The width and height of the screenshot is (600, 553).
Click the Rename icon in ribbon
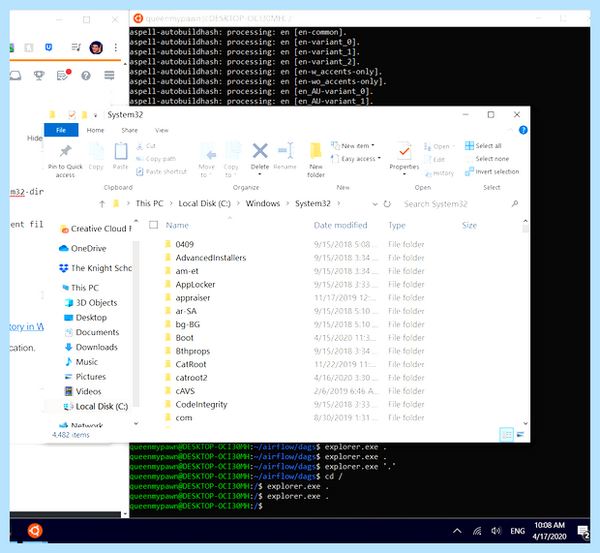pyautogui.click(x=285, y=151)
